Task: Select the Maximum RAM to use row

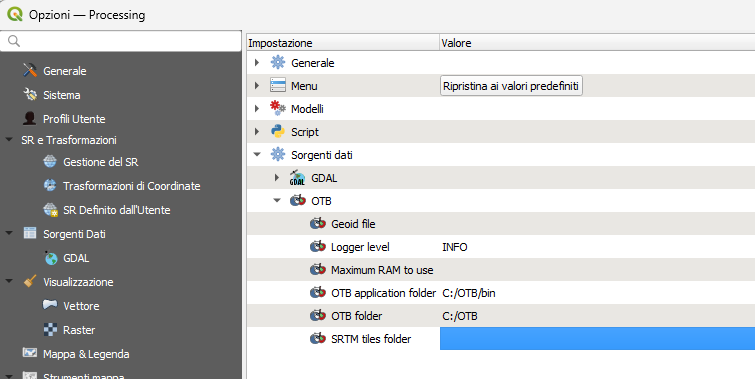Action: pyautogui.click(x=501, y=270)
